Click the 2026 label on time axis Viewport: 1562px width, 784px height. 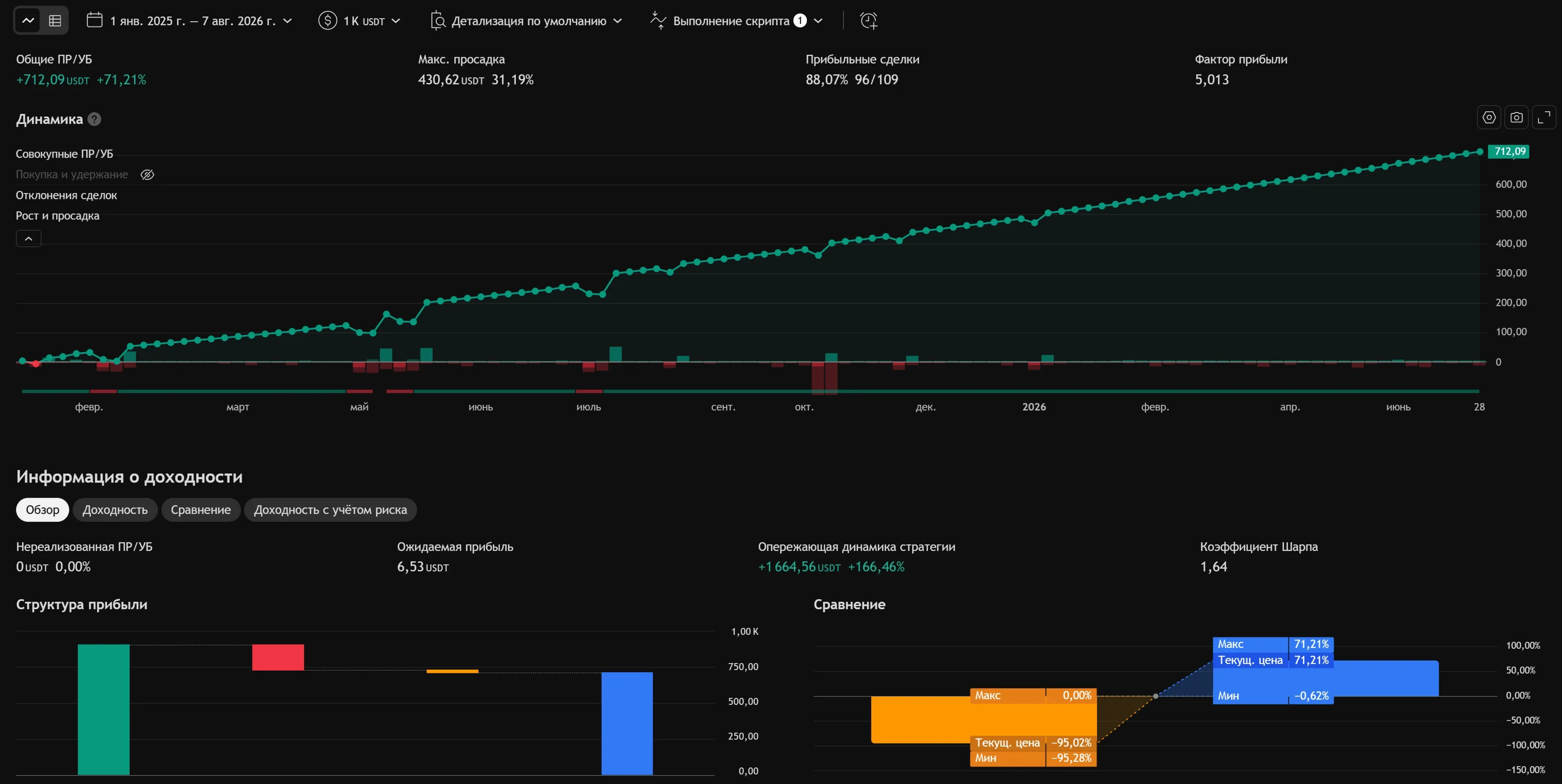tap(1034, 407)
